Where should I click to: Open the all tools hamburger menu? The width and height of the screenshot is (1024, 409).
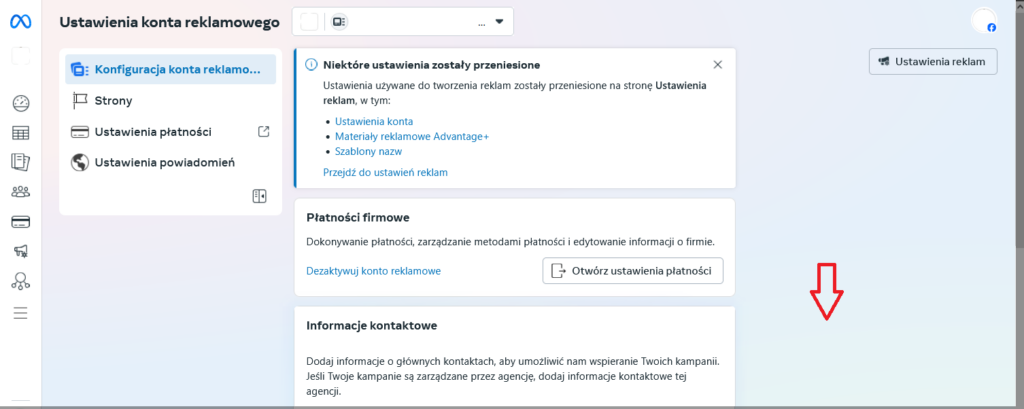click(x=21, y=313)
